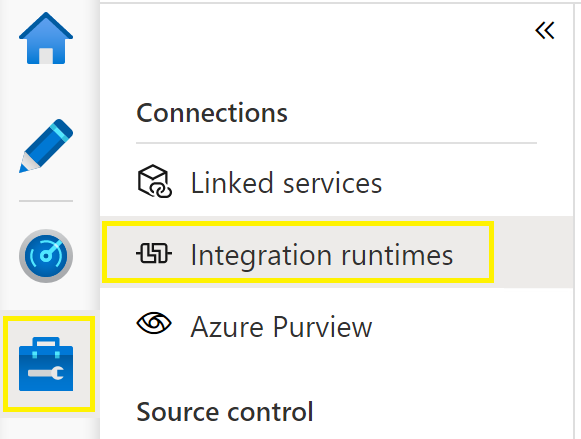
Task: Click gray area right of Integration runtimes highlight
Action: [x=534, y=252]
